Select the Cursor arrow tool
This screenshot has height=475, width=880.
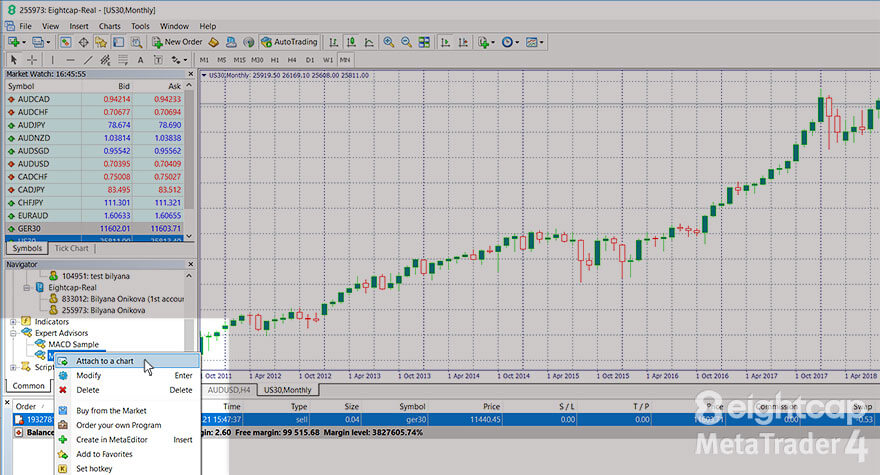[14, 60]
